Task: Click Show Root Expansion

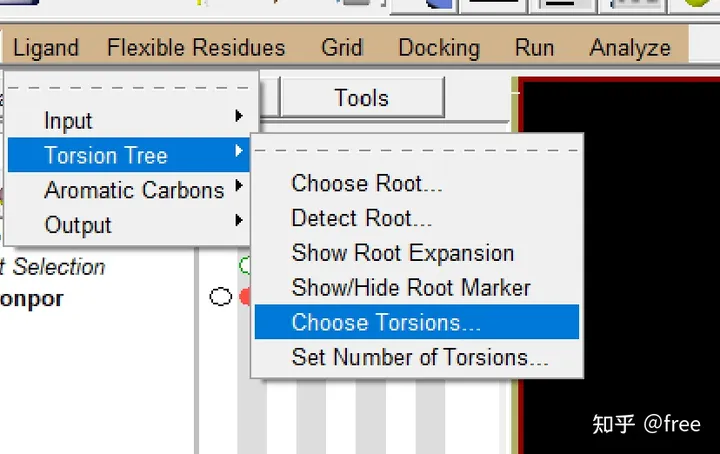Action: pos(403,253)
